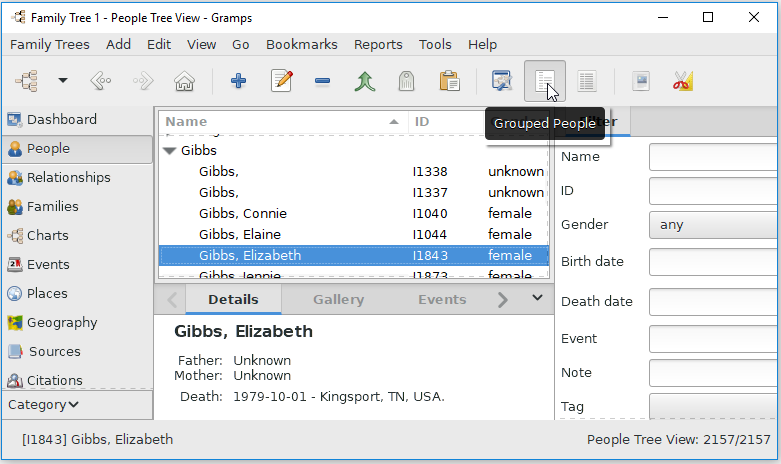
Task: Switch to the Events tab
Action: 442,300
